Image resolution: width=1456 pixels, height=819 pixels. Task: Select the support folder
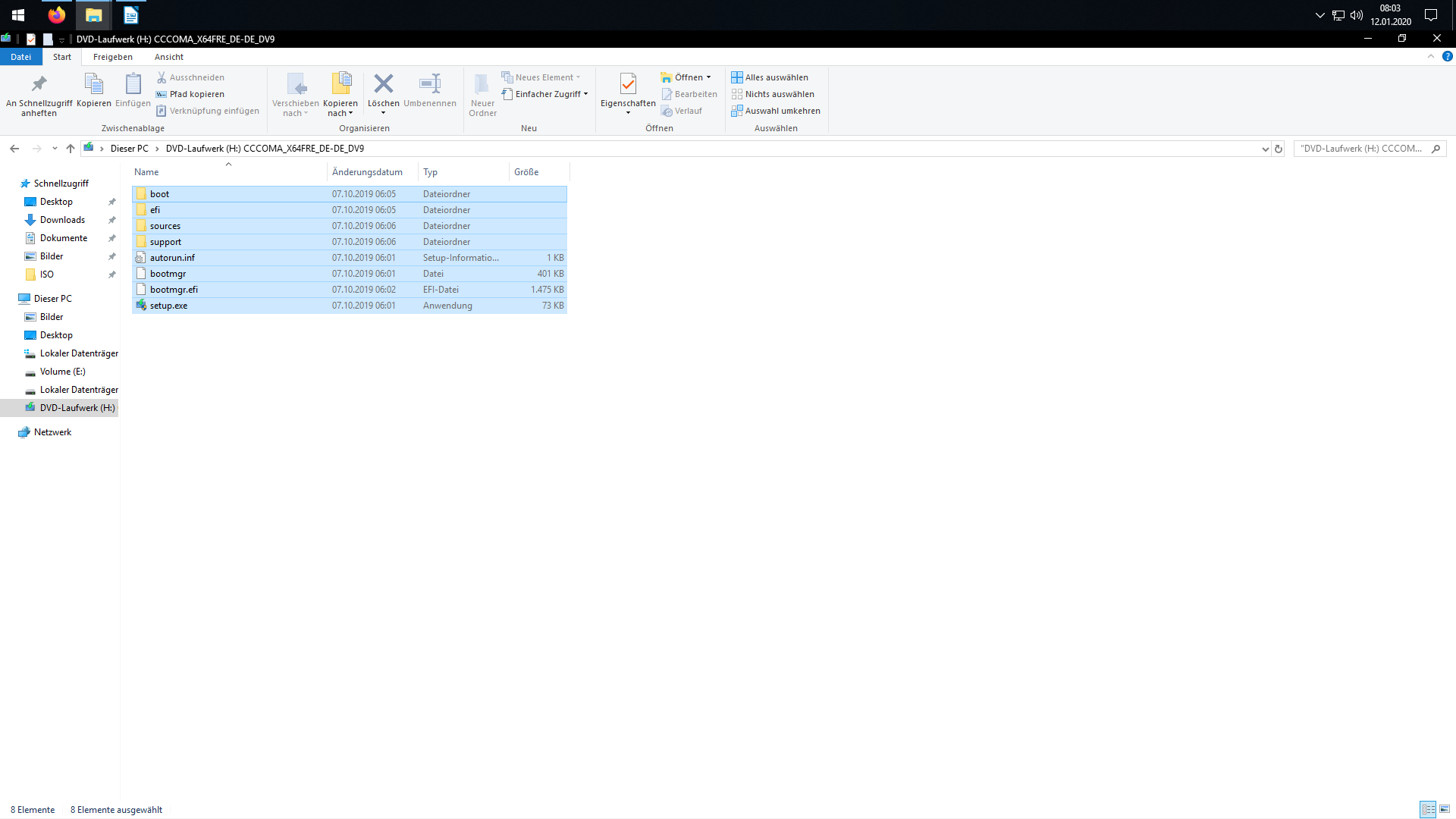350,242
